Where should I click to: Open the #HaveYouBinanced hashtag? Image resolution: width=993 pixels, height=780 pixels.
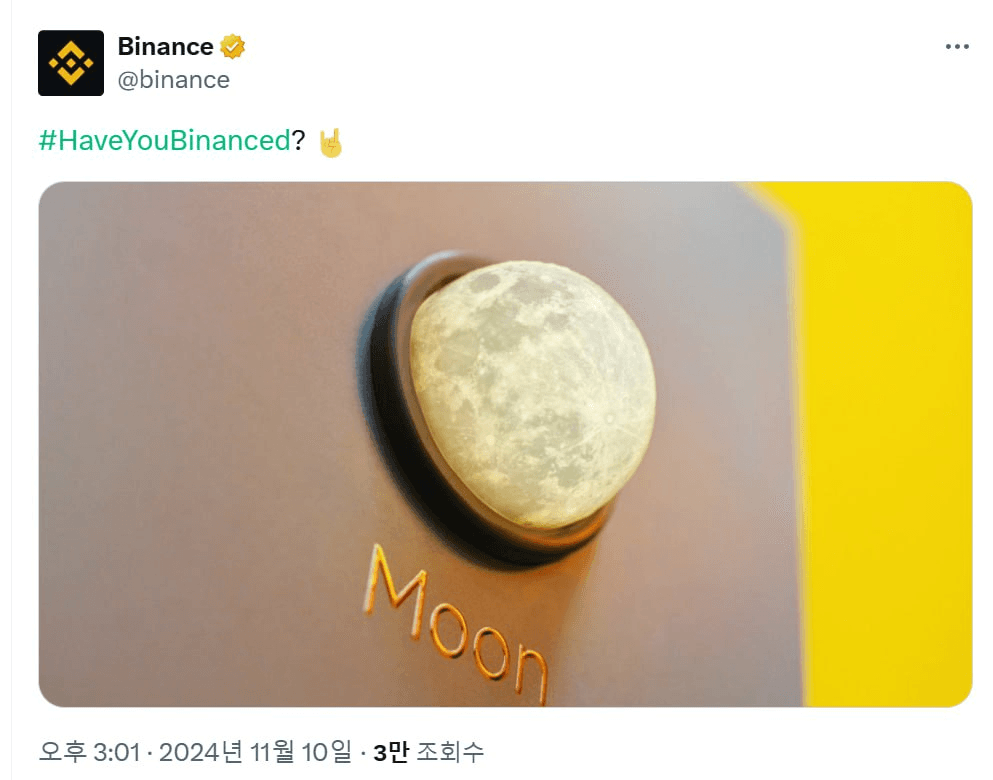pos(165,140)
